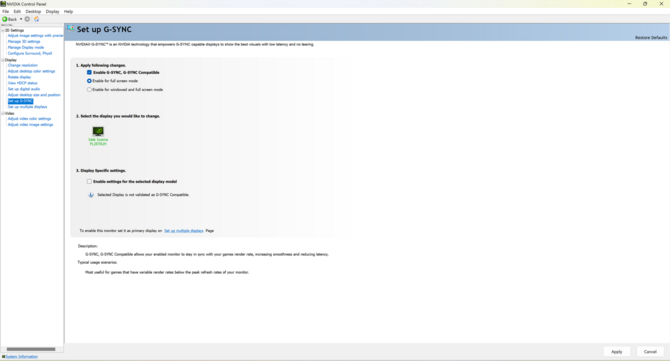The width and height of the screenshot is (670, 361).
Task: Click the Restore Defaults link
Action: (x=651, y=38)
